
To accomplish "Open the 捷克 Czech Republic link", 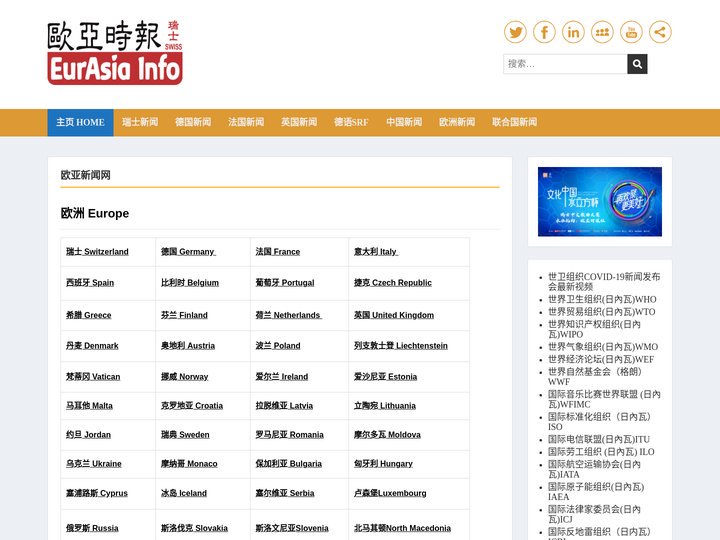I will [393, 283].
